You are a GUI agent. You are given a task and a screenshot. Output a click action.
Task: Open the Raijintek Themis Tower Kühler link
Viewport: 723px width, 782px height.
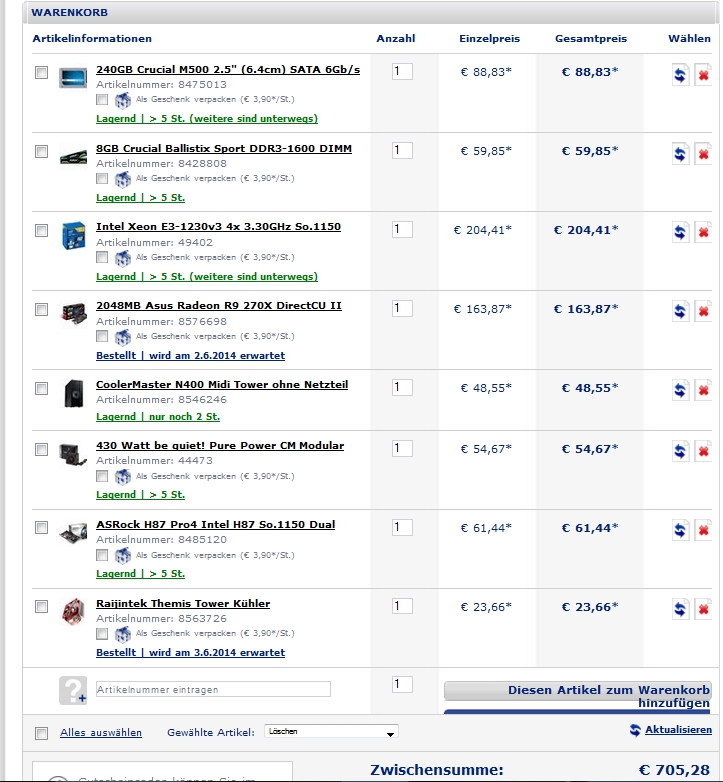[x=183, y=603]
